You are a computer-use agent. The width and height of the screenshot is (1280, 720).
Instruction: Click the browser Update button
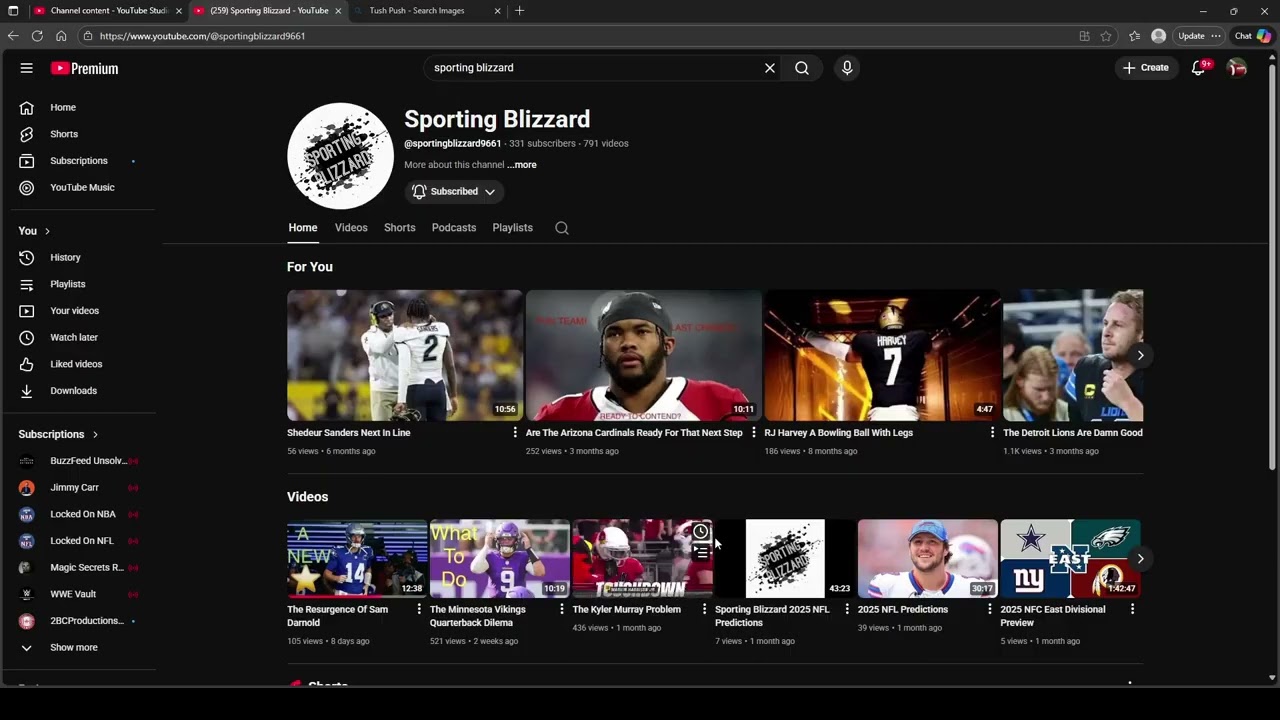(1199, 36)
